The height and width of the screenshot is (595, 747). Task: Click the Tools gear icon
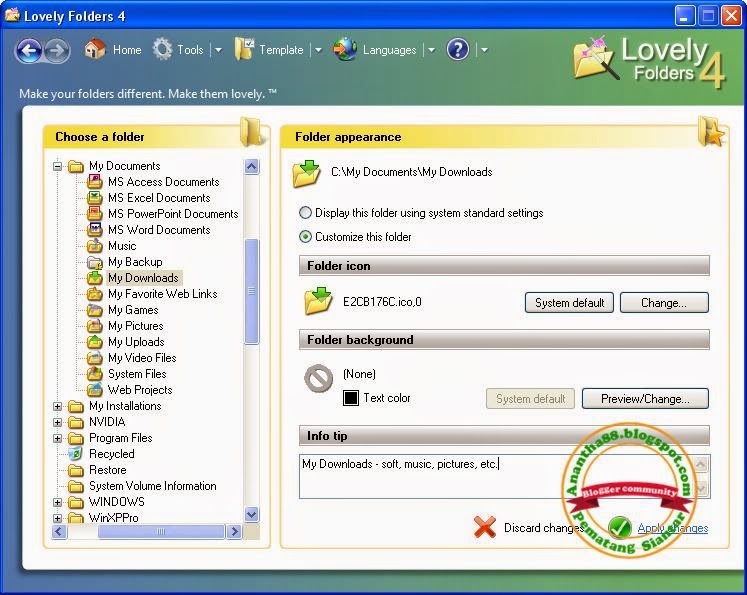point(162,49)
